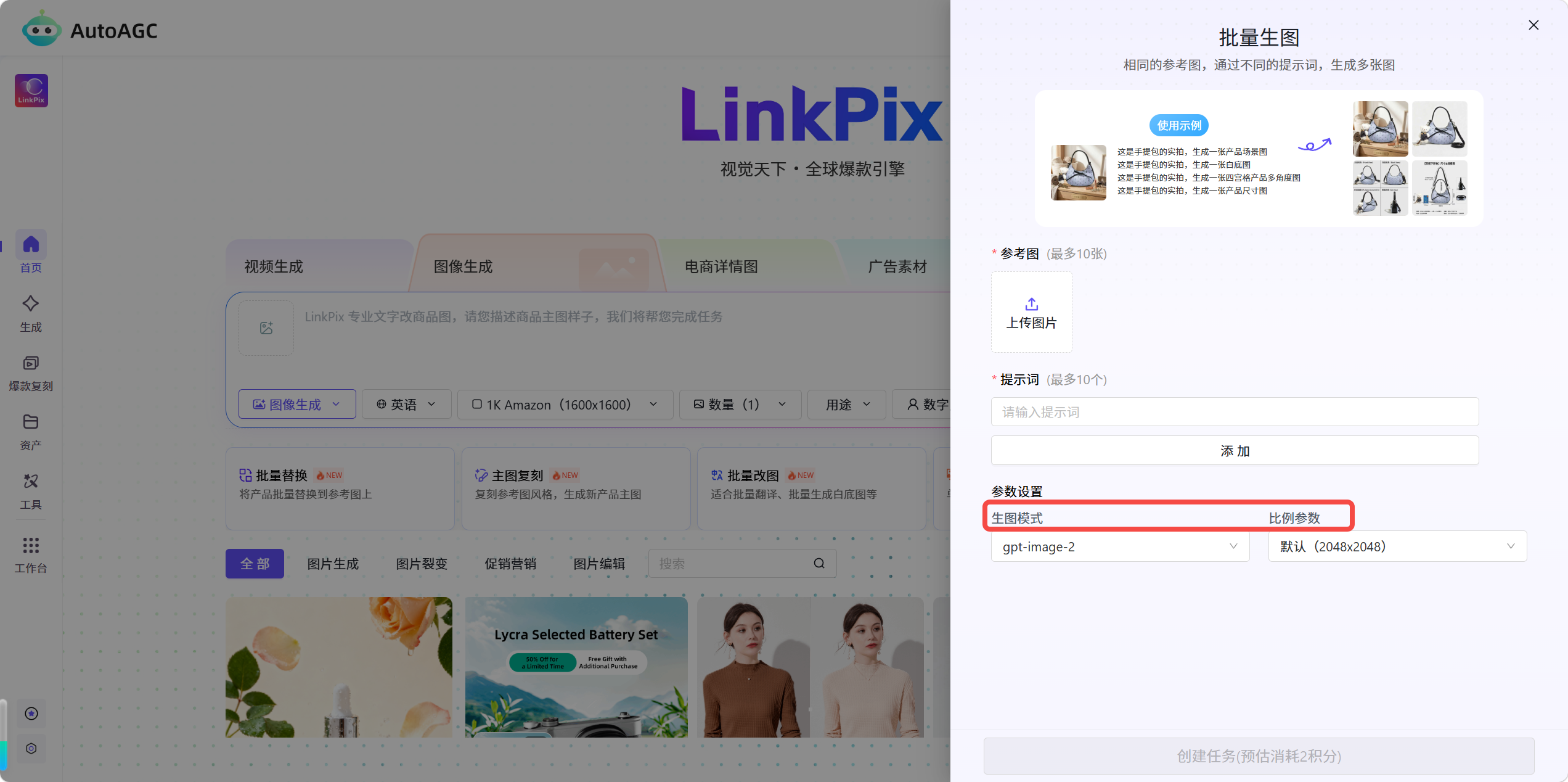Close the 批量生图 panel
Screen dimensions: 1568x782
tap(1533, 25)
